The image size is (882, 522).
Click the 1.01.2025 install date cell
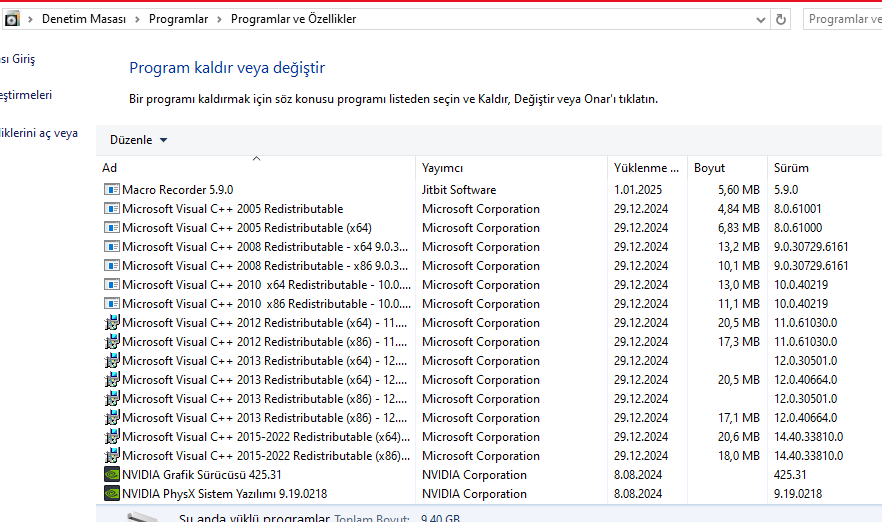pos(638,190)
